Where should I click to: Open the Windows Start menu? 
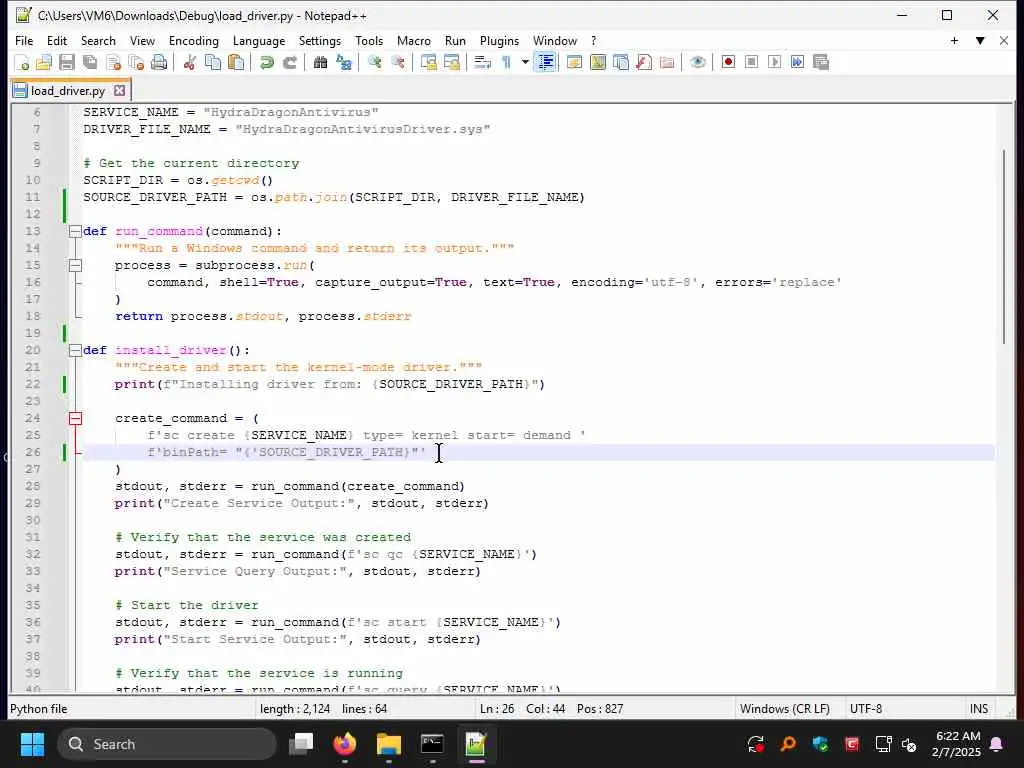[32, 744]
